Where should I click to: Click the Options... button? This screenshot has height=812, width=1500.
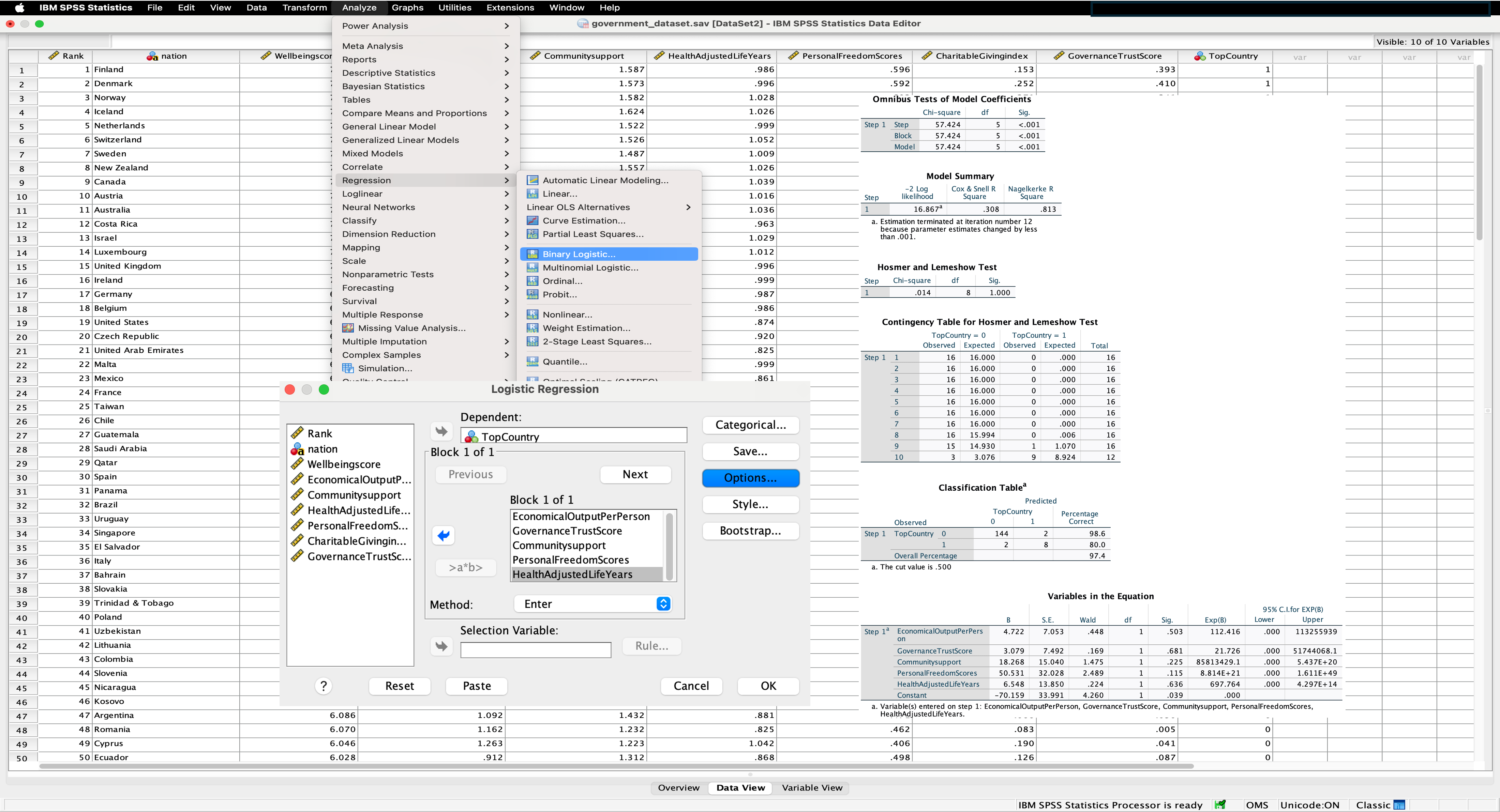[x=751, y=478]
